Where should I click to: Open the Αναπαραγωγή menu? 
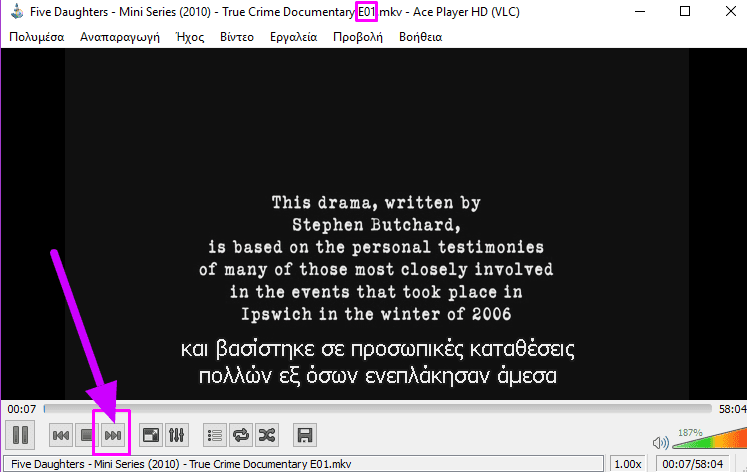(120, 37)
